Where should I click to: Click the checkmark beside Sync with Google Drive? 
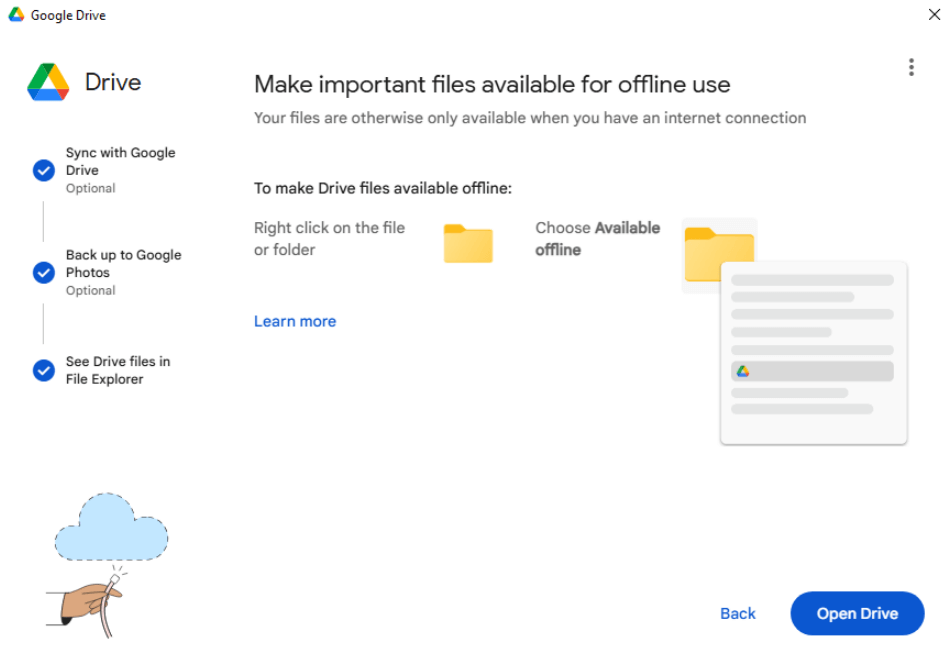pos(43,170)
